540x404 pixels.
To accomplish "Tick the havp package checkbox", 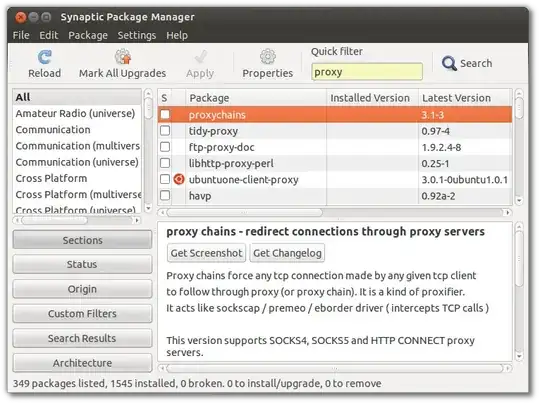I will [x=165, y=195].
